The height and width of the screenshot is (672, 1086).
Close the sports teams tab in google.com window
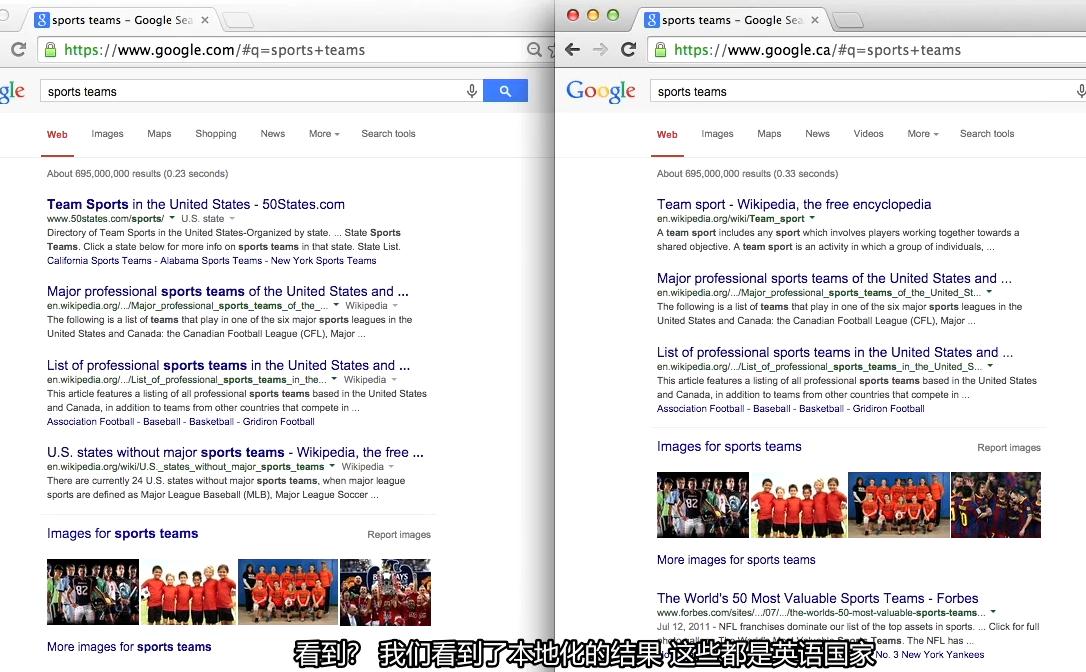[x=205, y=20]
